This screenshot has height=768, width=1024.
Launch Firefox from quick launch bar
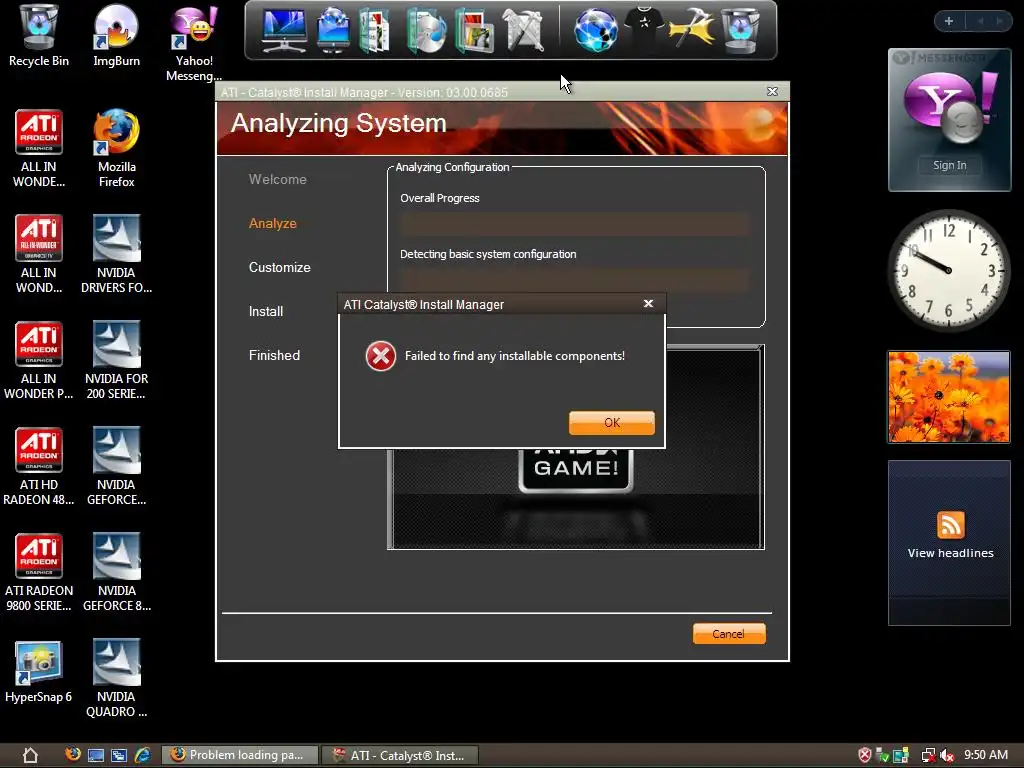tap(72, 755)
